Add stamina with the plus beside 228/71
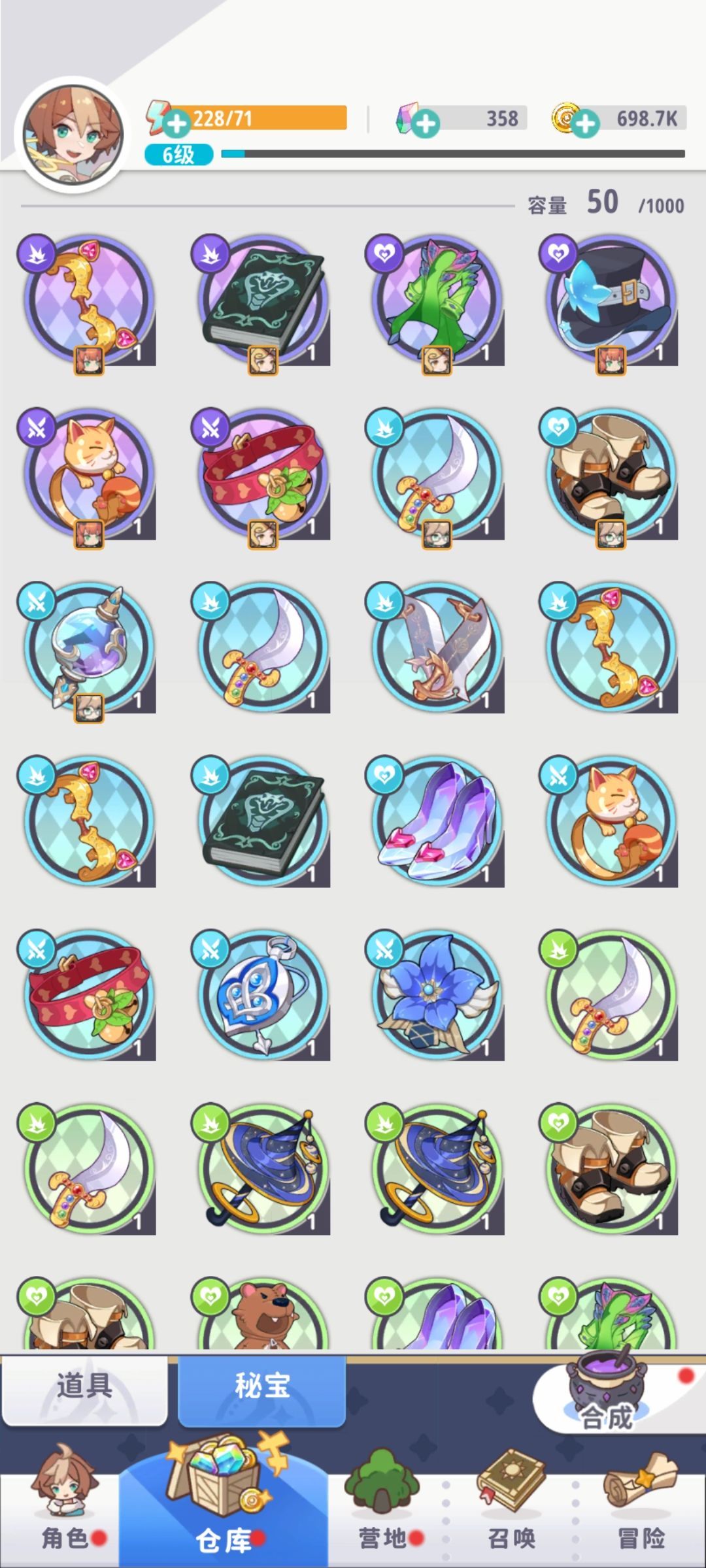 [176, 123]
